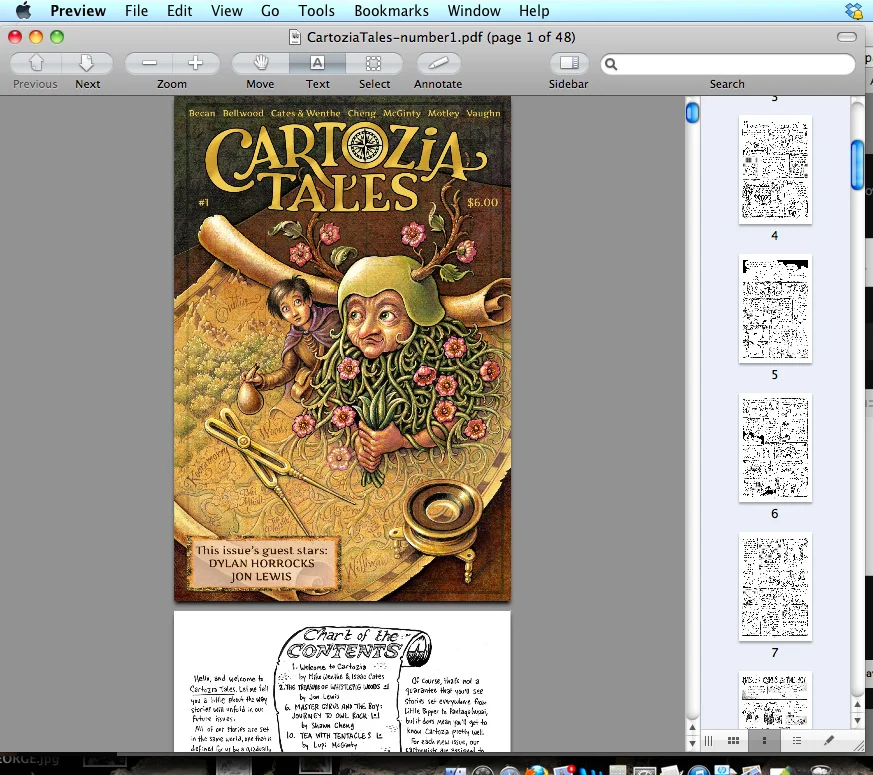This screenshot has width=873, height=775.
Task: Open the Bookmarks menu
Action: 391,11
